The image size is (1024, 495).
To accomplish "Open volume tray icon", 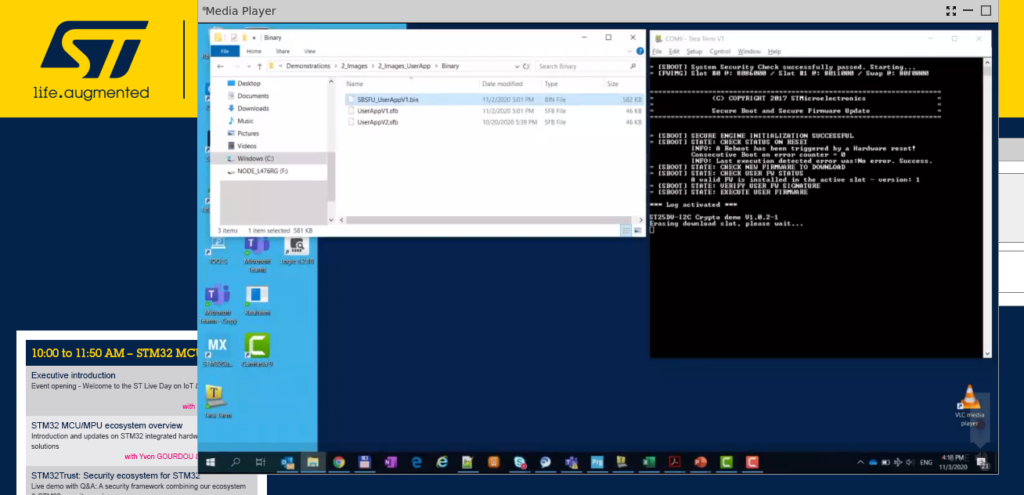I will pos(910,462).
